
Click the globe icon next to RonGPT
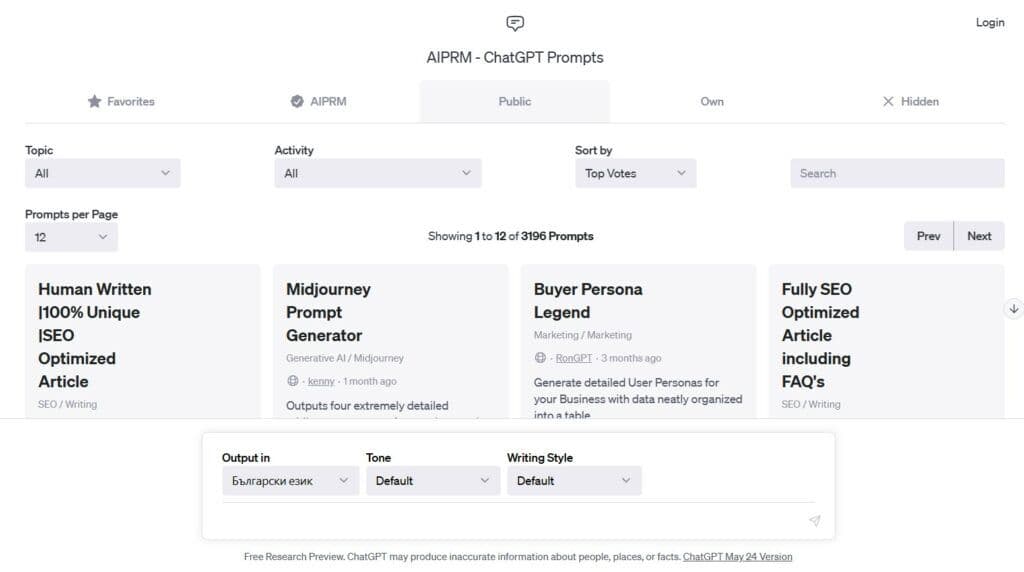pos(541,358)
